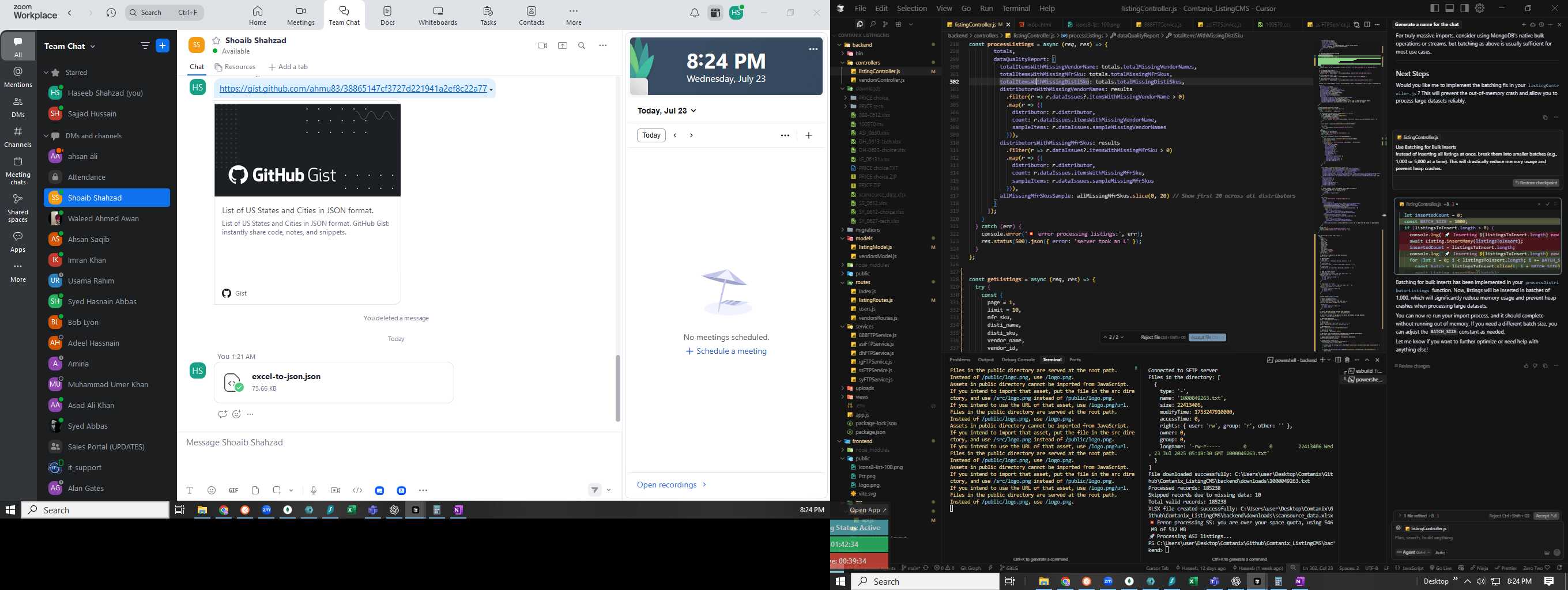1568x590 pixels.
Task: Switch to the Docs tab in Zoom
Action: [388, 16]
